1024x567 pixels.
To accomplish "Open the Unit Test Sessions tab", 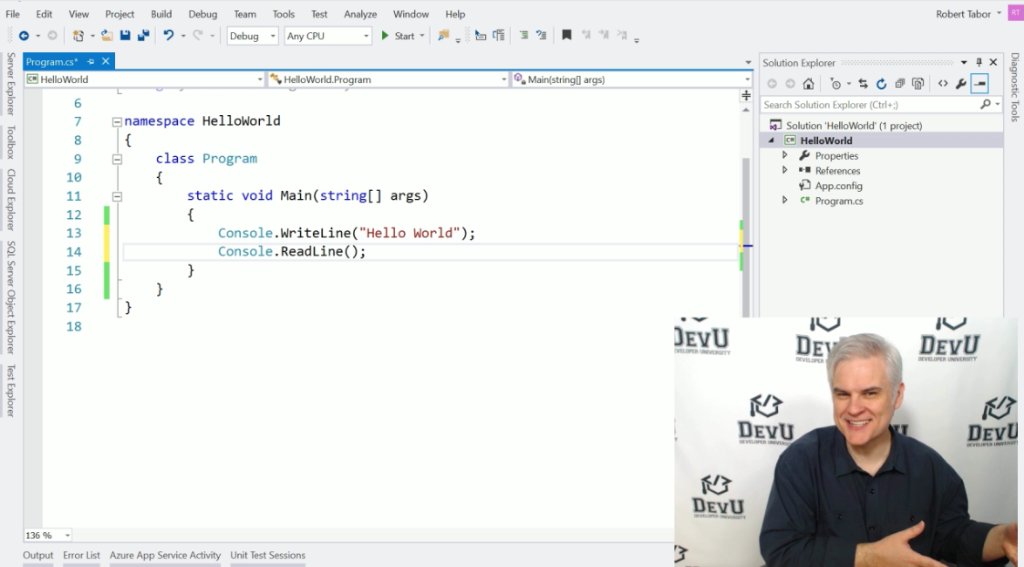I will [x=268, y=555].
